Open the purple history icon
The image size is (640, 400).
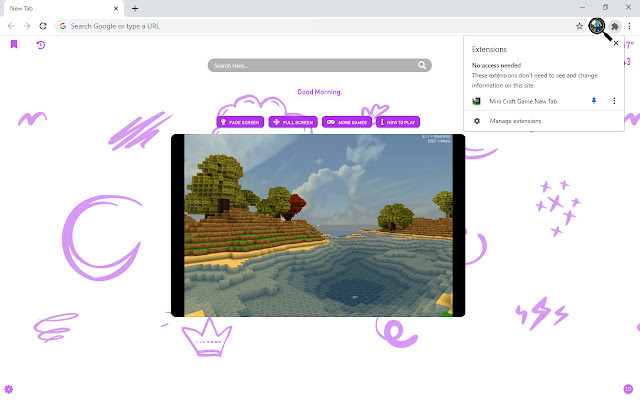click(40, 44)
